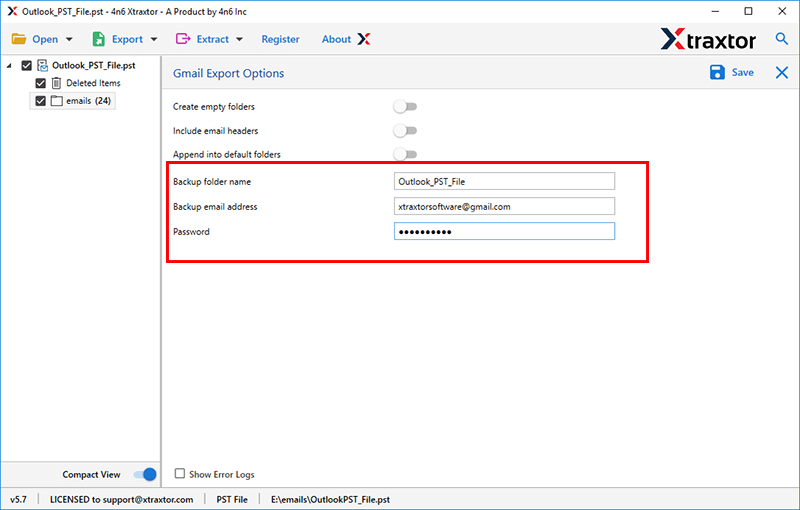Click the X logo beside About
Screen dimensions: 800x510
pyautogui.click(x=364, y=39)
